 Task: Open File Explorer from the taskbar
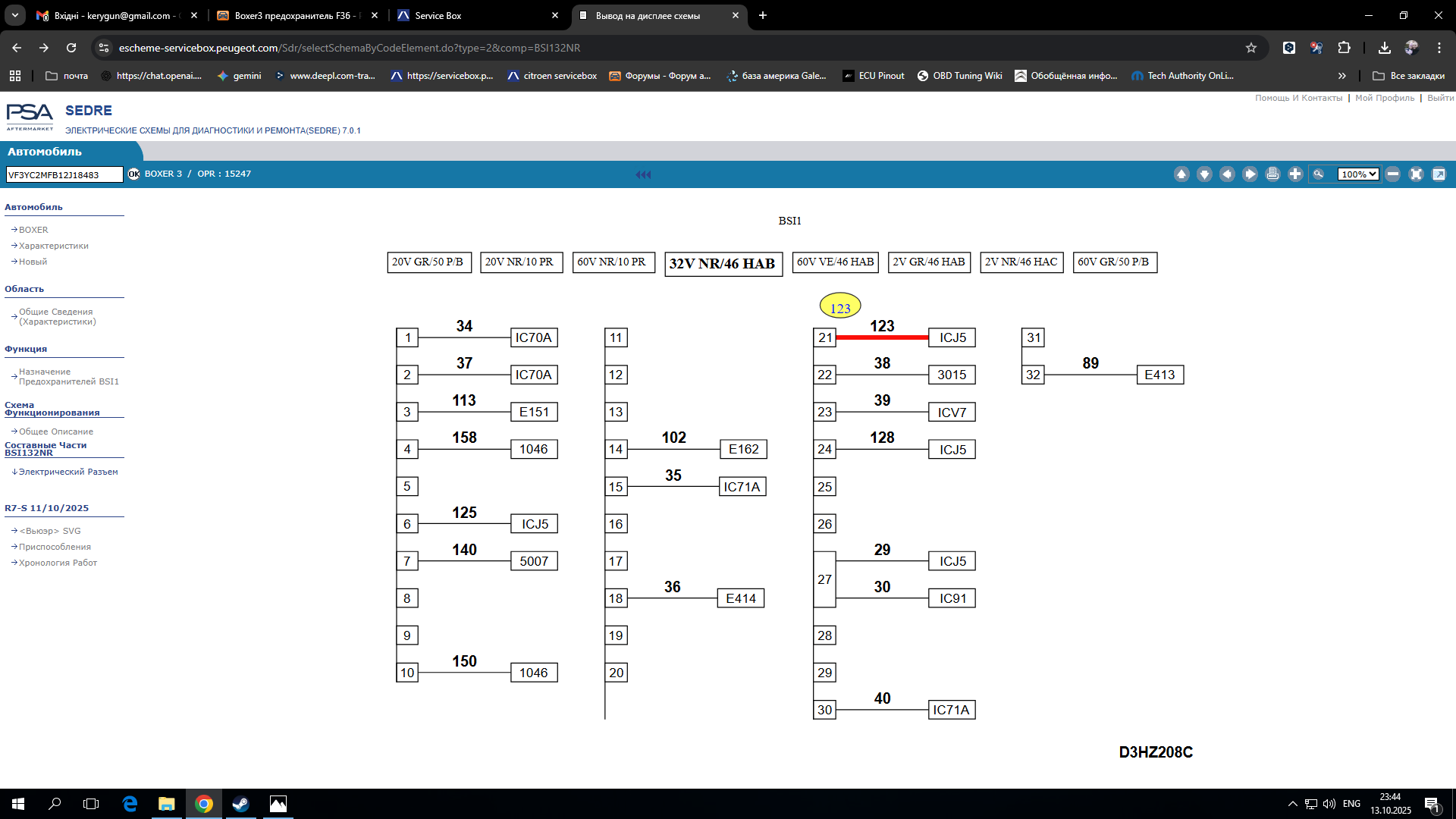[166, 804]
